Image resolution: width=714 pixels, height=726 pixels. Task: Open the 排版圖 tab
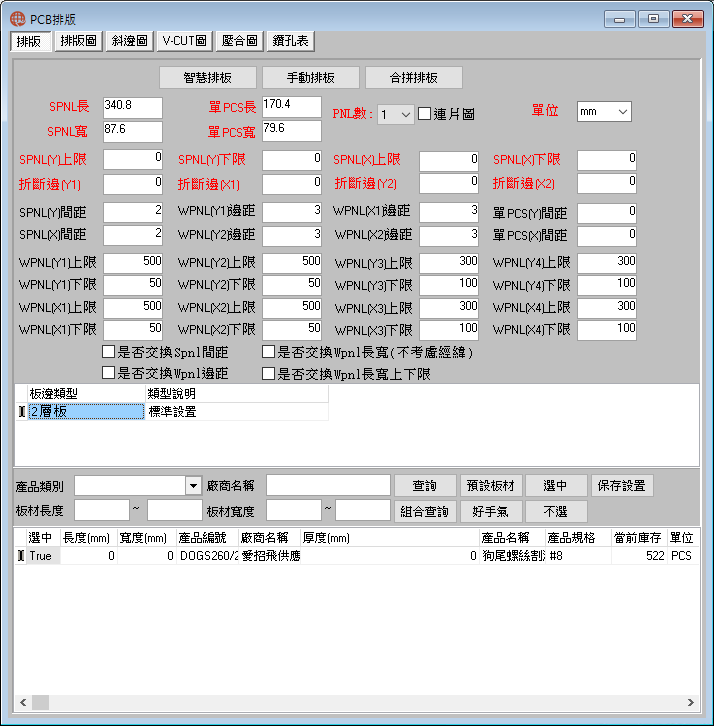point(78,41)
